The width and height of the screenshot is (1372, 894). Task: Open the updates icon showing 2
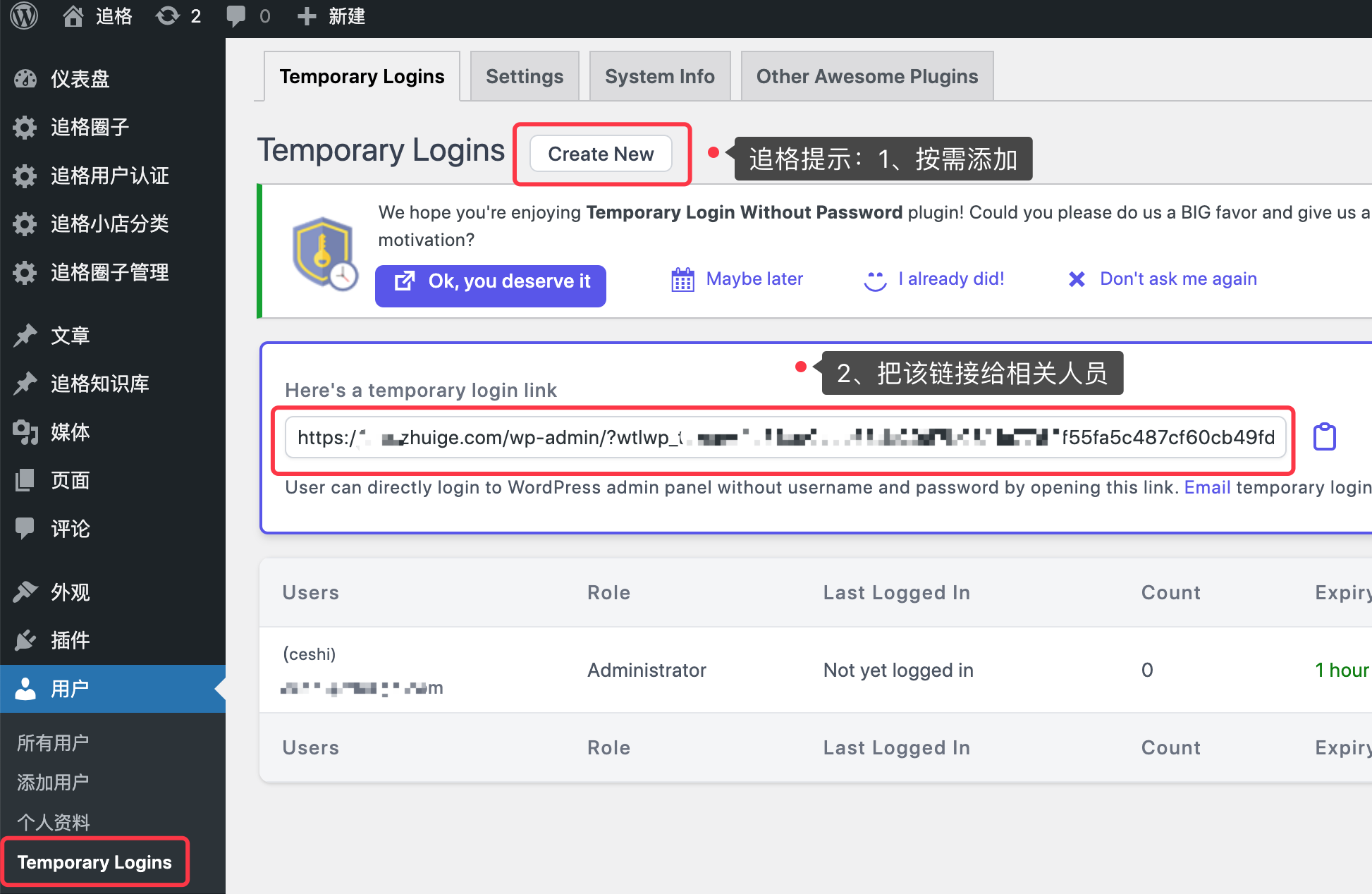[168, 16]
